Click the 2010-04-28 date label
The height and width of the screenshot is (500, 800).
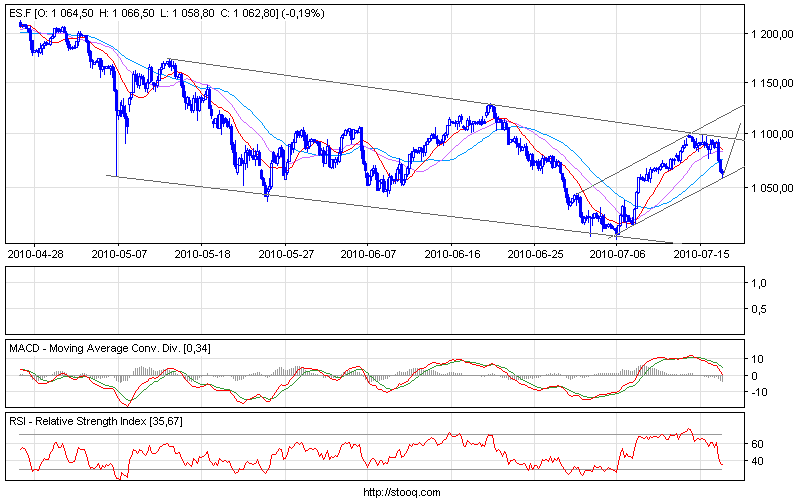coord(36,254)
